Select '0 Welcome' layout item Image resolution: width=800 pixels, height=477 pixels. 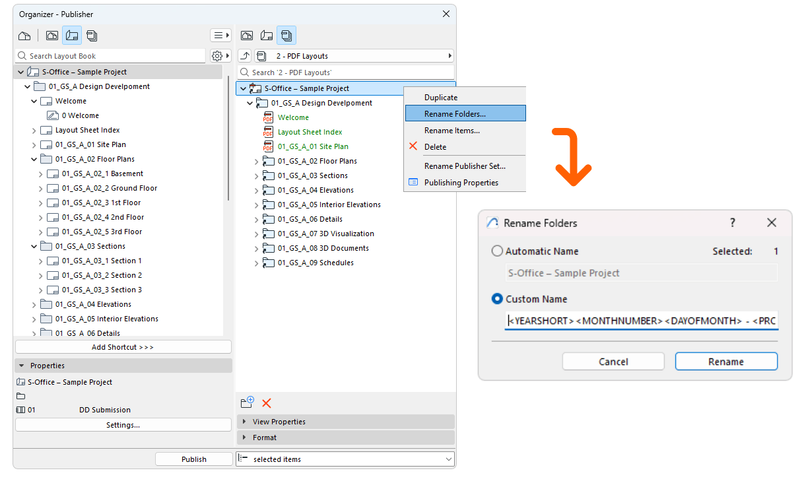(80, 116)
